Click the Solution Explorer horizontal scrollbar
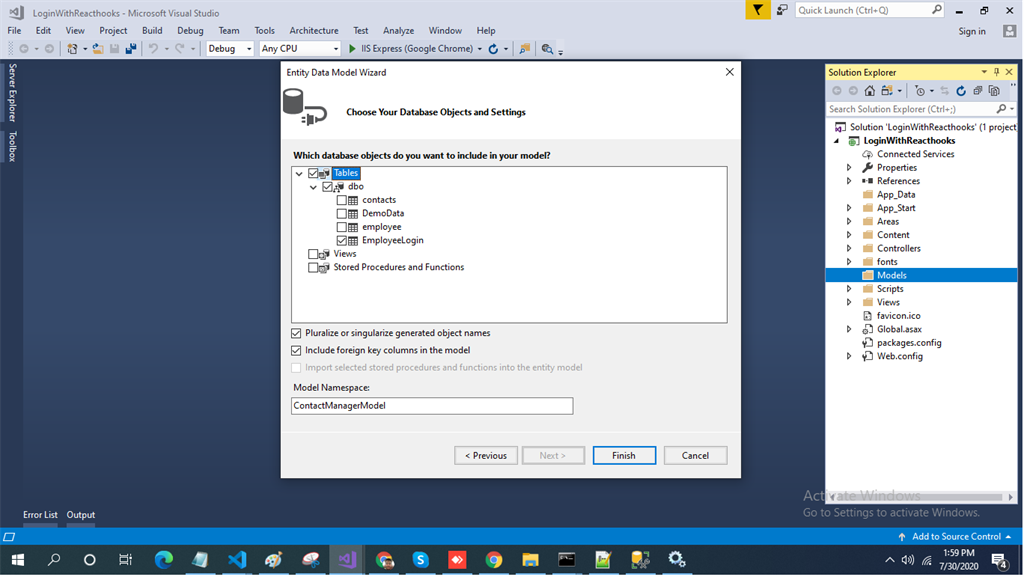This screenshot has width=1024, height=577. (921, 497)
